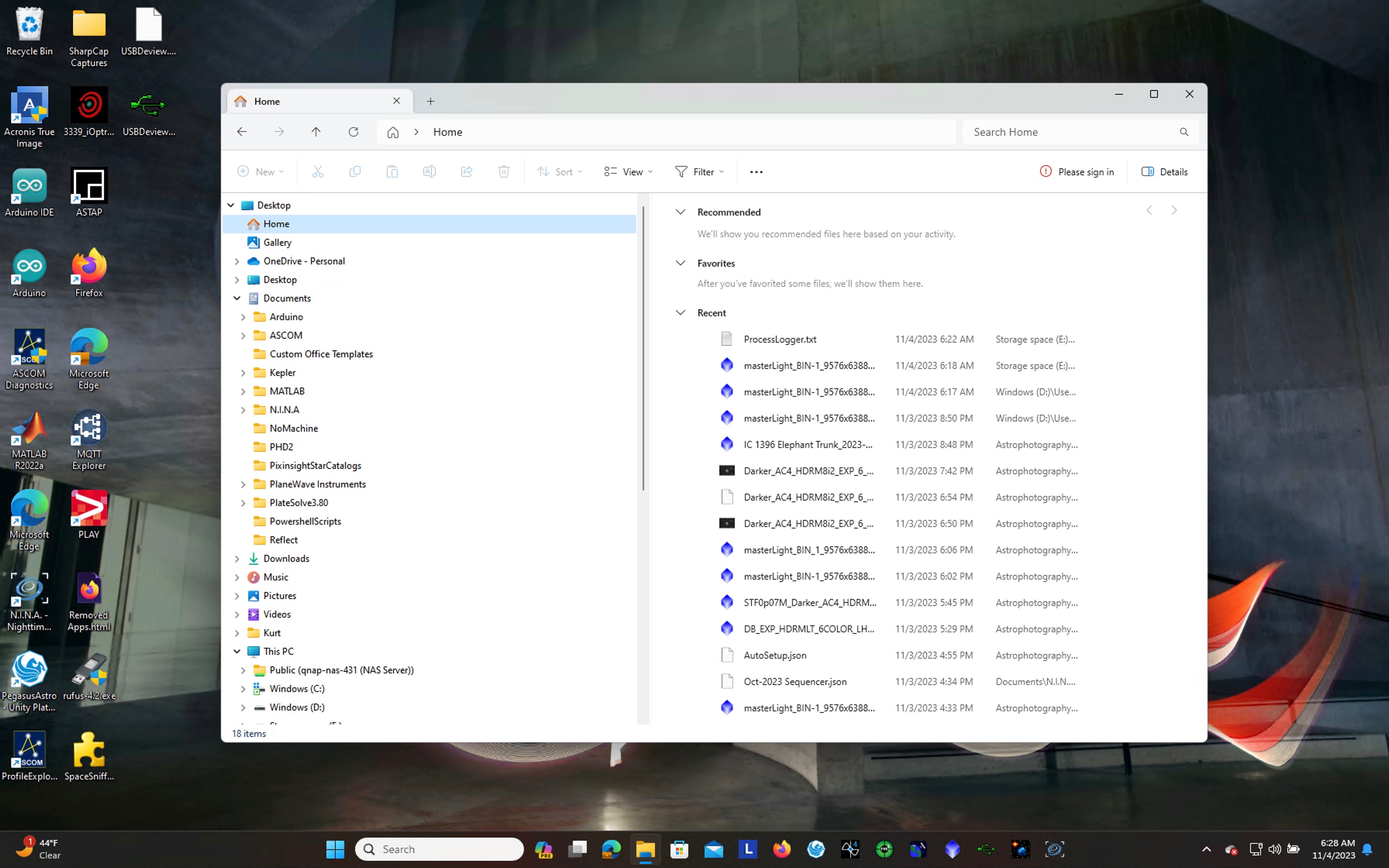The image size is (1389, 868).
Task: Select Gallery in the navigation pane
Action: coord(277,242)
